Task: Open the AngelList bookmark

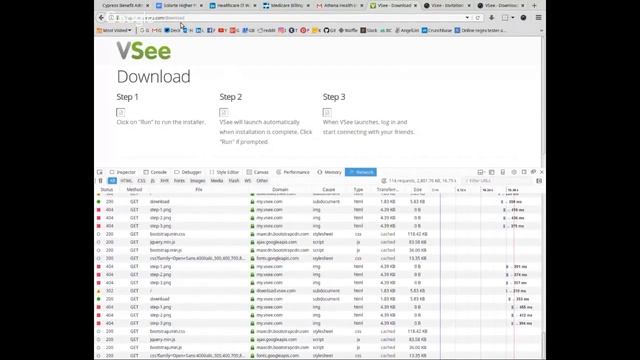Action: 407,30
